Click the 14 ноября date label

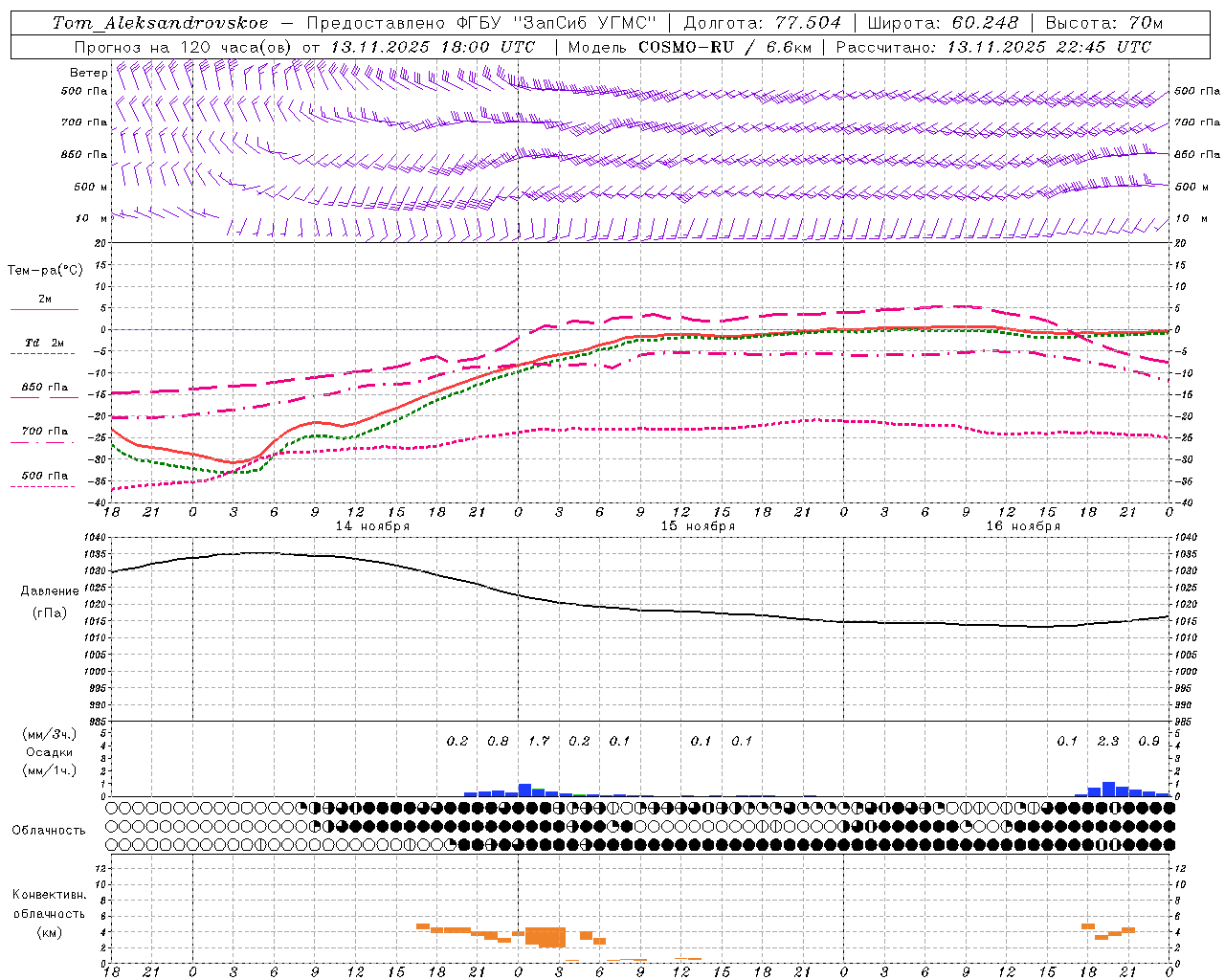pyautogui.click(x=372, y=526)
